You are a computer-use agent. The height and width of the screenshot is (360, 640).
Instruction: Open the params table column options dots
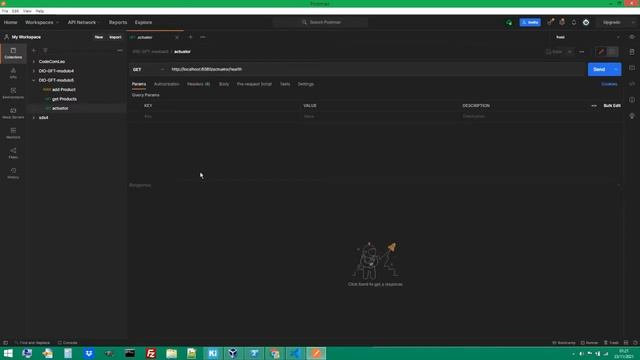point(594,106)
